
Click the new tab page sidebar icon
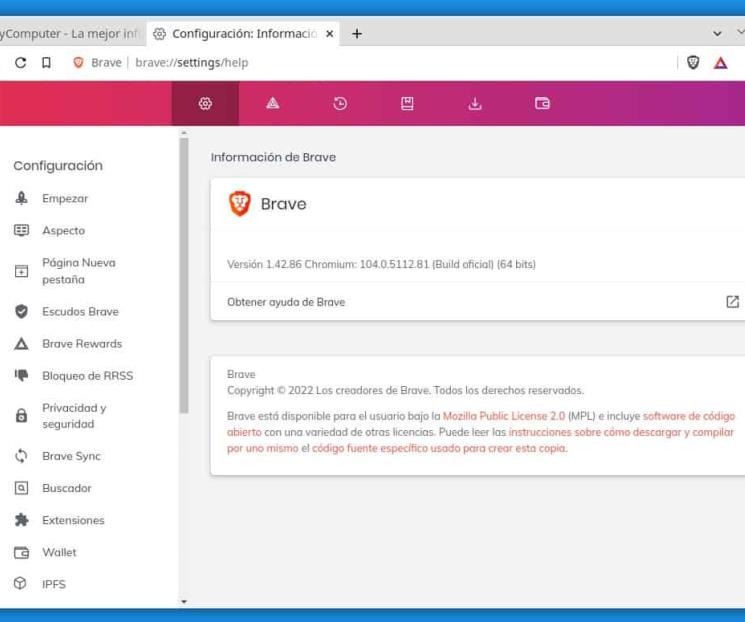point(21,271)
